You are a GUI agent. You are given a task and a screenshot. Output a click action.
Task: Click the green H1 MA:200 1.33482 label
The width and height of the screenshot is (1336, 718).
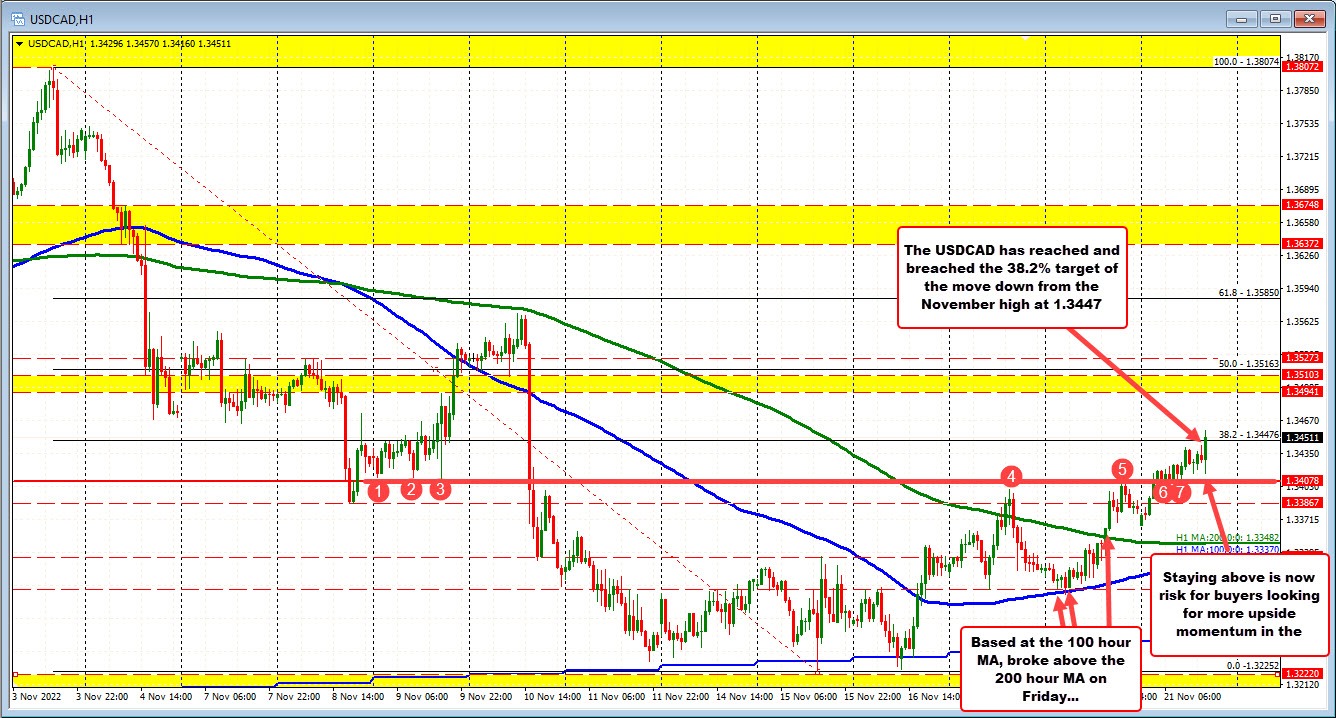(x=1227, y=537)
